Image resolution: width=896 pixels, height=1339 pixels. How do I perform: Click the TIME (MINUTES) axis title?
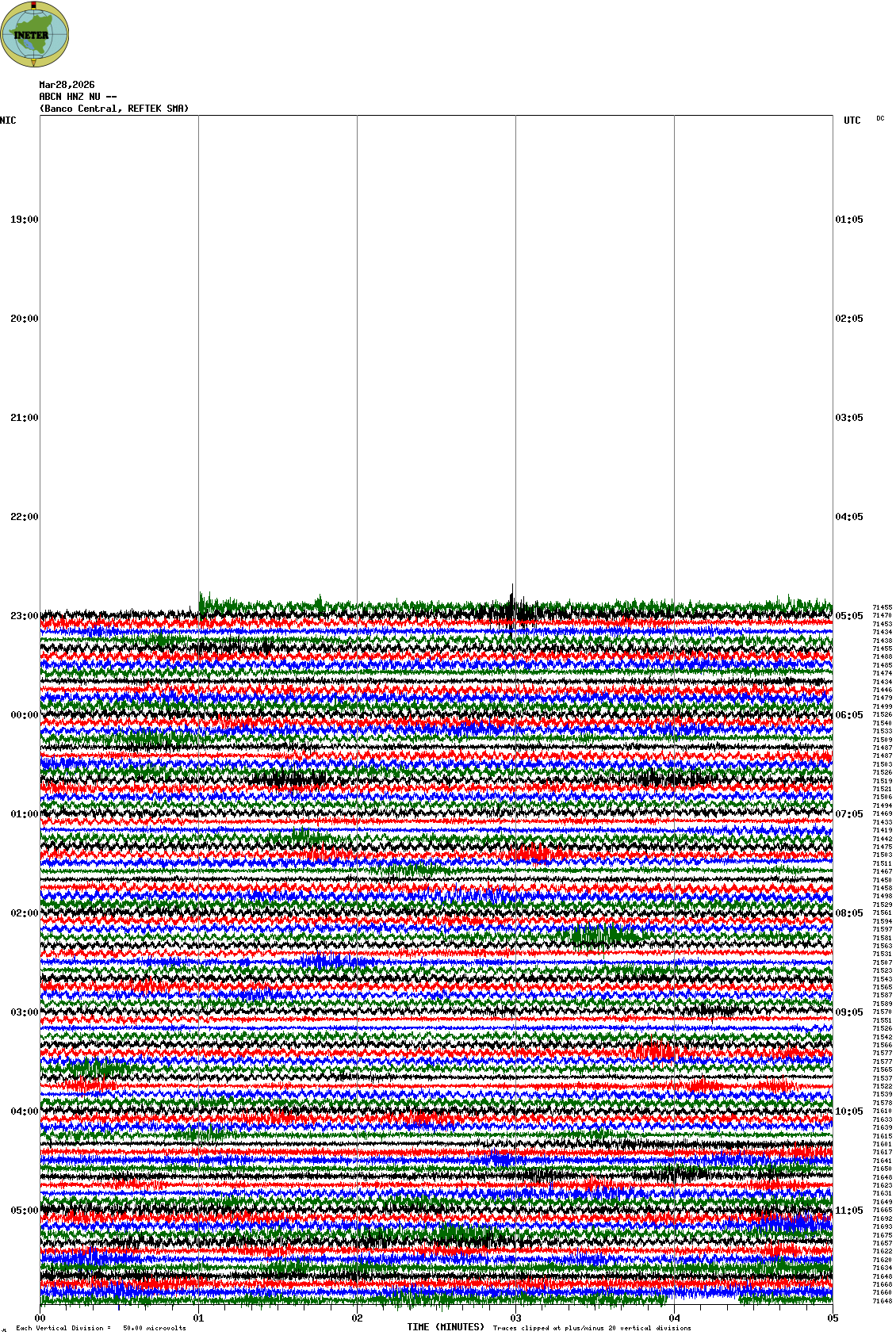(446, 1327)
